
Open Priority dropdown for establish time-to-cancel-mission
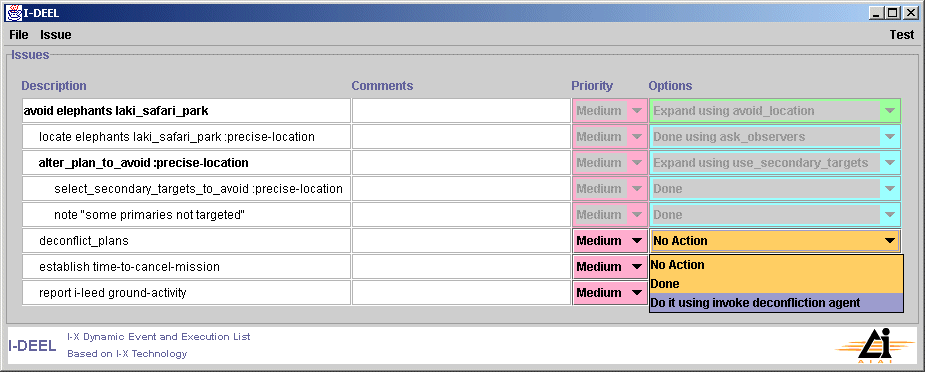point(609,266)
